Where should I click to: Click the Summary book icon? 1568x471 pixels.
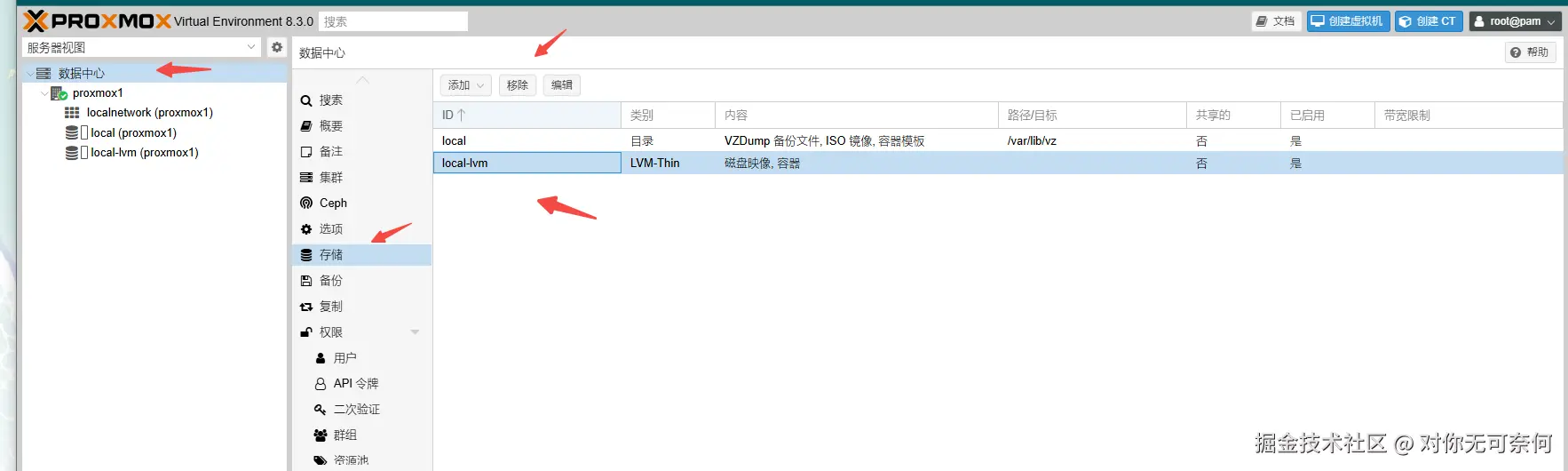coord(306,126)
